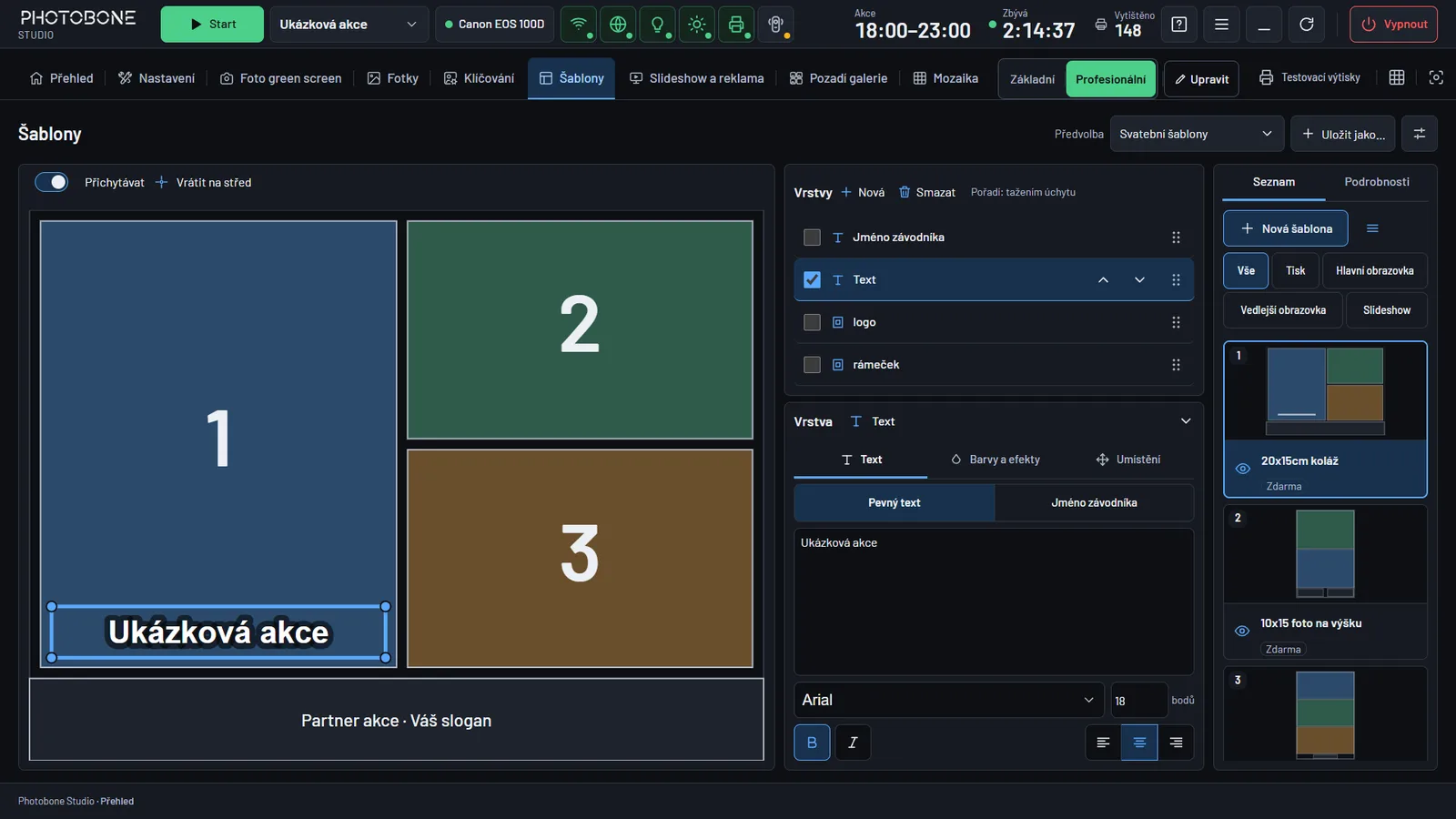The height and width of the screenshot is (819, 1456).
Task: Expand the Ukázková akce event selector
Action: click(349, 25)
